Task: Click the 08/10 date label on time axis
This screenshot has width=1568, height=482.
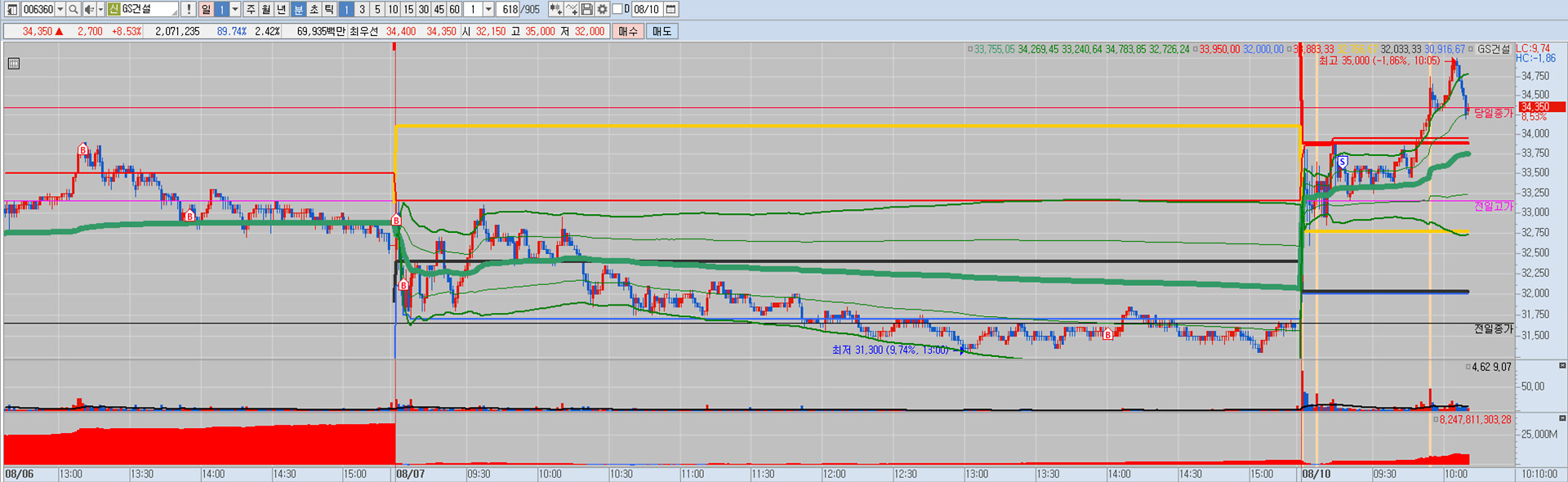Action: point(1316,474)
